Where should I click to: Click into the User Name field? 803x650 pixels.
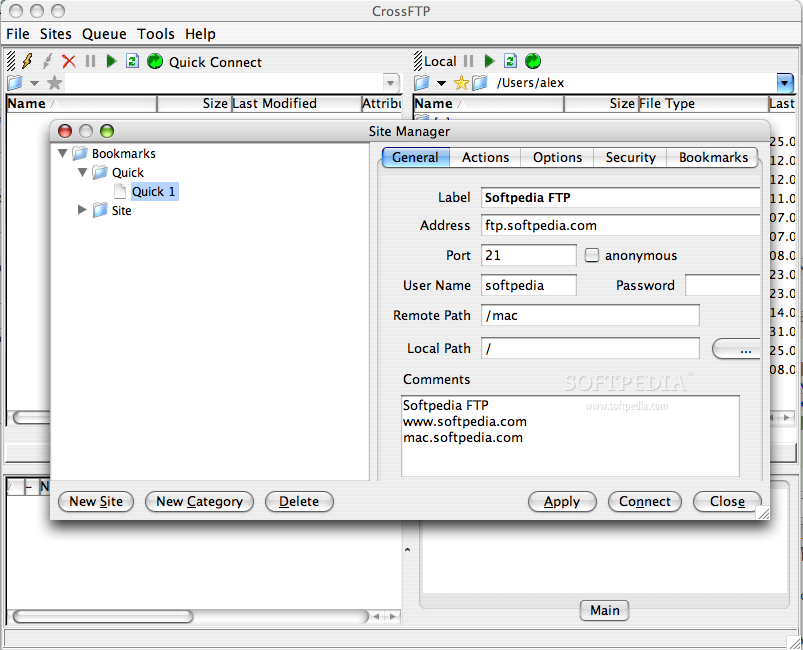pos(529,285)
